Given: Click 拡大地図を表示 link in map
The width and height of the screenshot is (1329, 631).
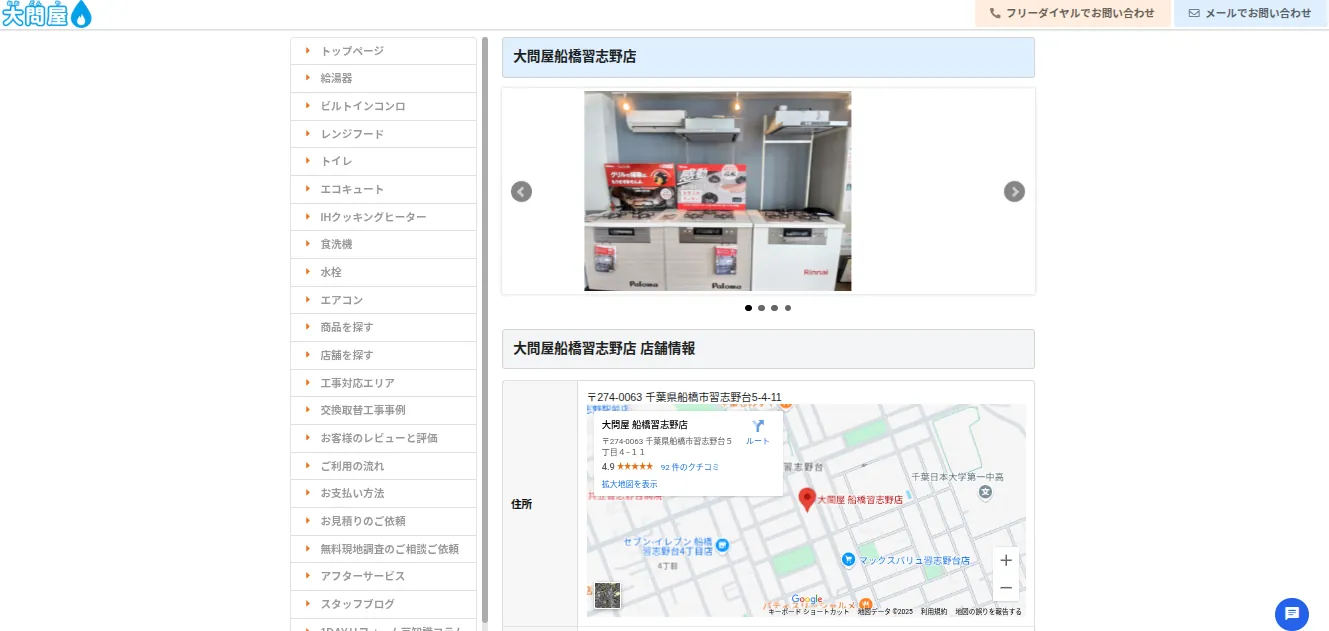Looking at the screenshot, I should point(629,484).
